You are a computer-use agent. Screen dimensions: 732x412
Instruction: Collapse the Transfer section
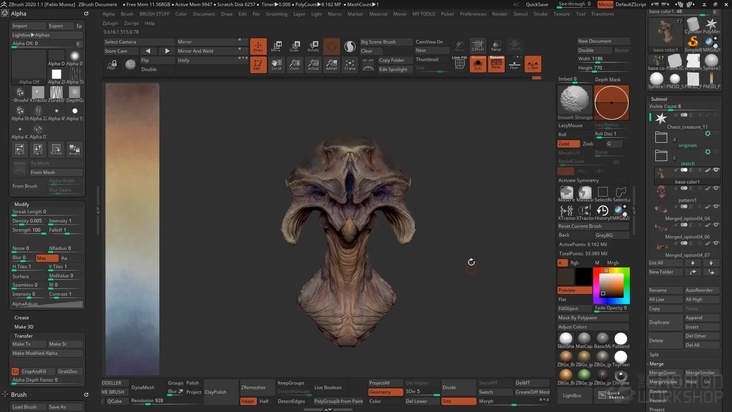pyautogui.click(x=23, y=336)
